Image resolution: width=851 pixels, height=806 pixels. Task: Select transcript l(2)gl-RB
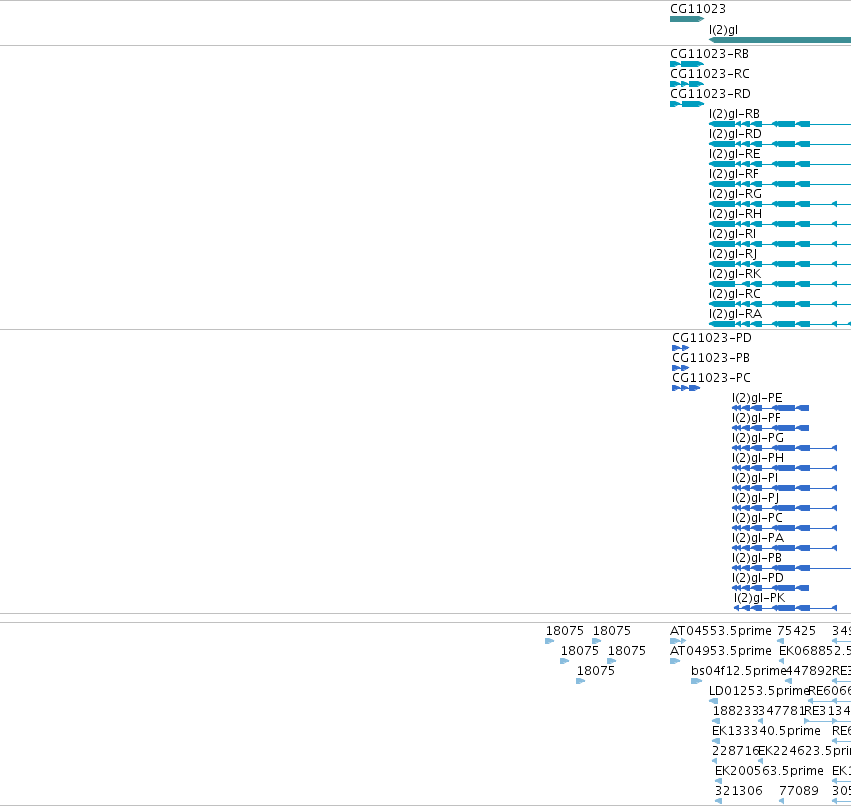pyautogui.click(x=780, y=124)
